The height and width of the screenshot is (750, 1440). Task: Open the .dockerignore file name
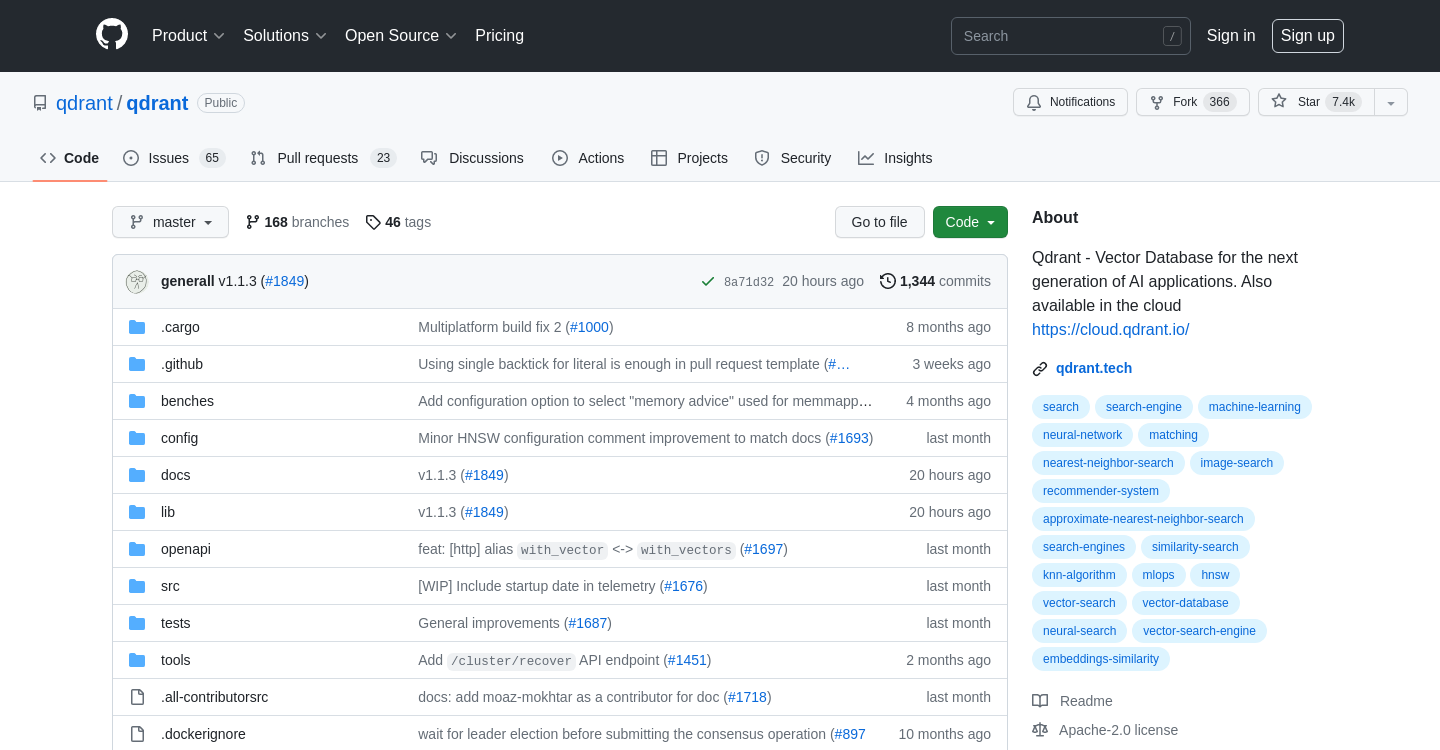pos(203,734)
